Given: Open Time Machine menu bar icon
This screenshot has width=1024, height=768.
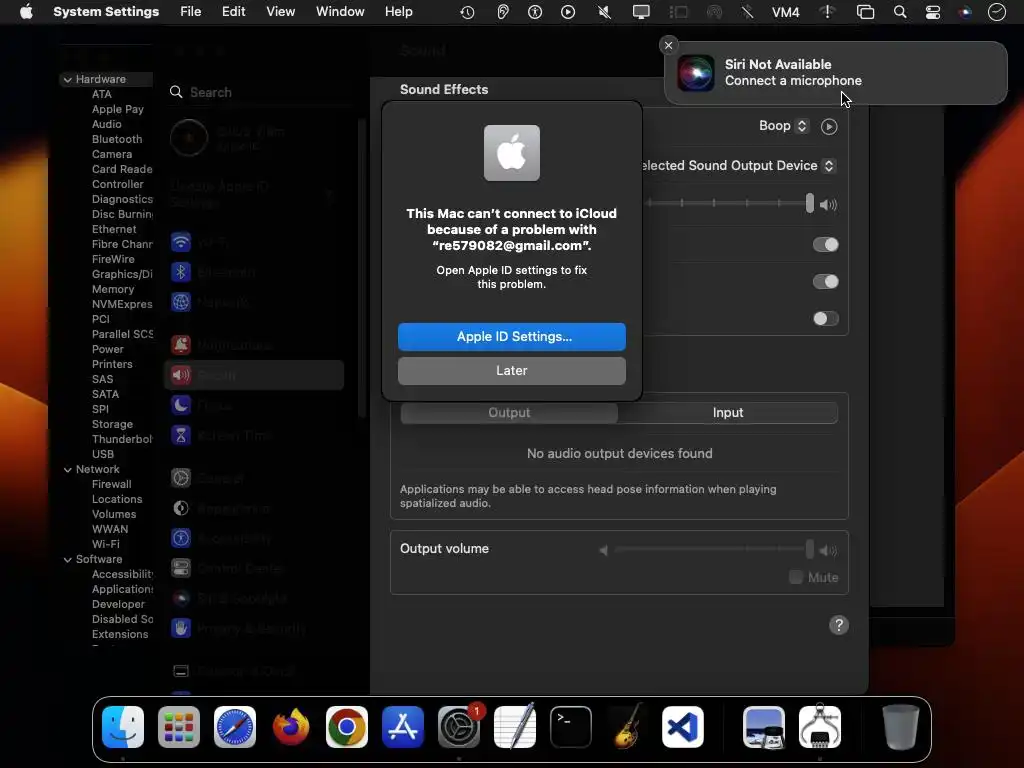Looking at the screenshot, I should pos(467,12).
